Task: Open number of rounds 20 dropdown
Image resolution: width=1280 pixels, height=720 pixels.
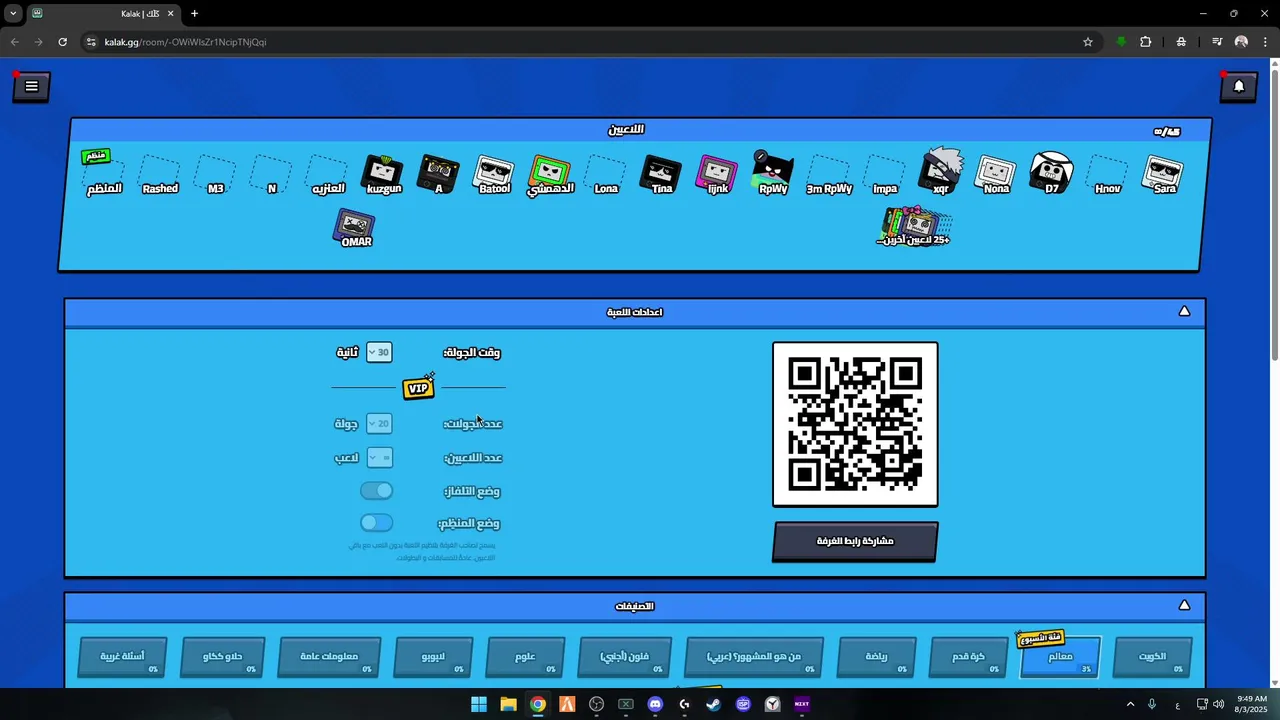Action: tap(379, 424)
